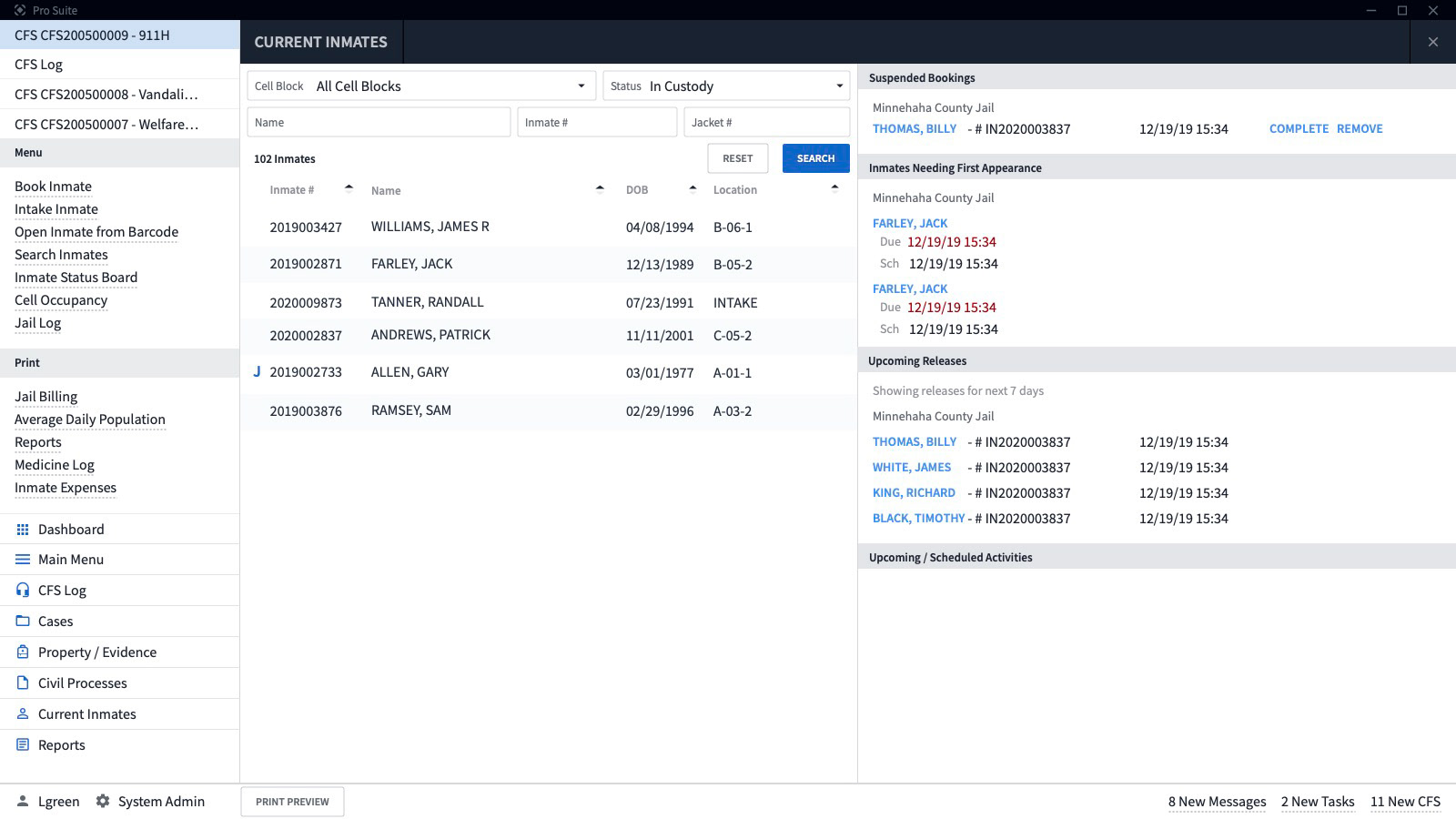Click Complete for Thomas, Billy booking
This screenshot has width=1456, height=819.
click(x=1299, y=129)
